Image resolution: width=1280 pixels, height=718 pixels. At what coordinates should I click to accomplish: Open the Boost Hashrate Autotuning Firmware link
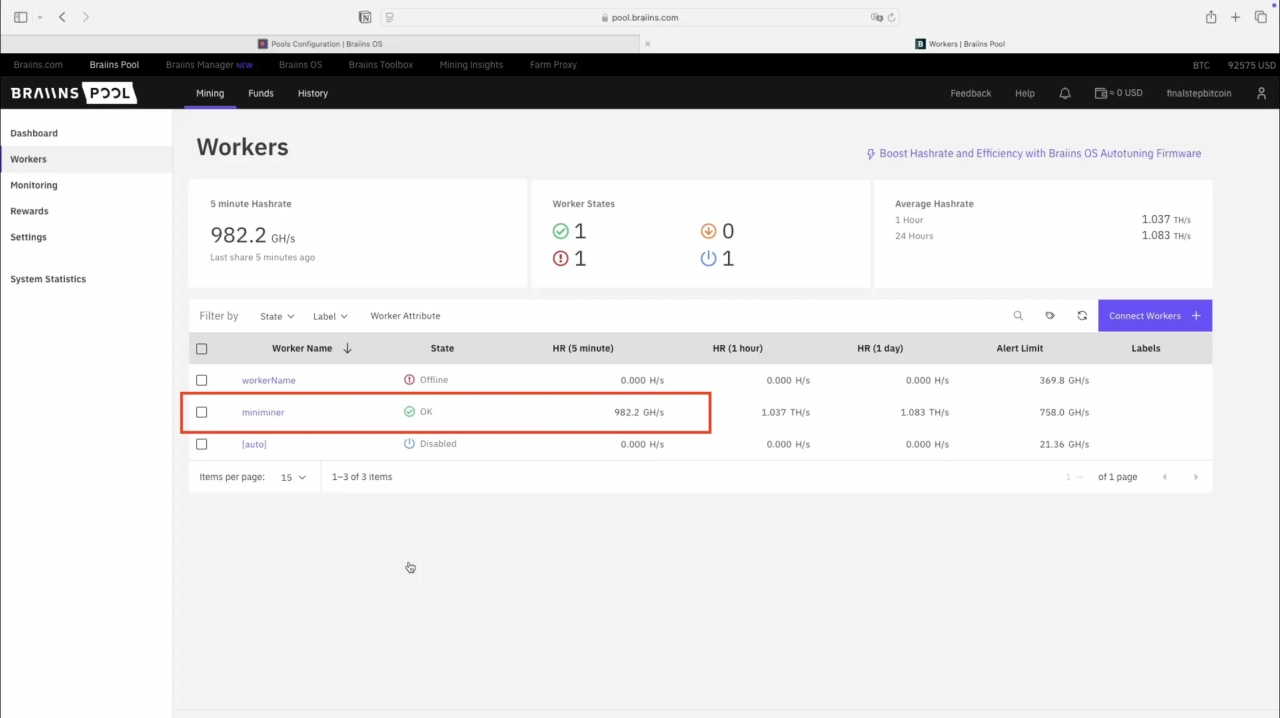[1033, 154]
